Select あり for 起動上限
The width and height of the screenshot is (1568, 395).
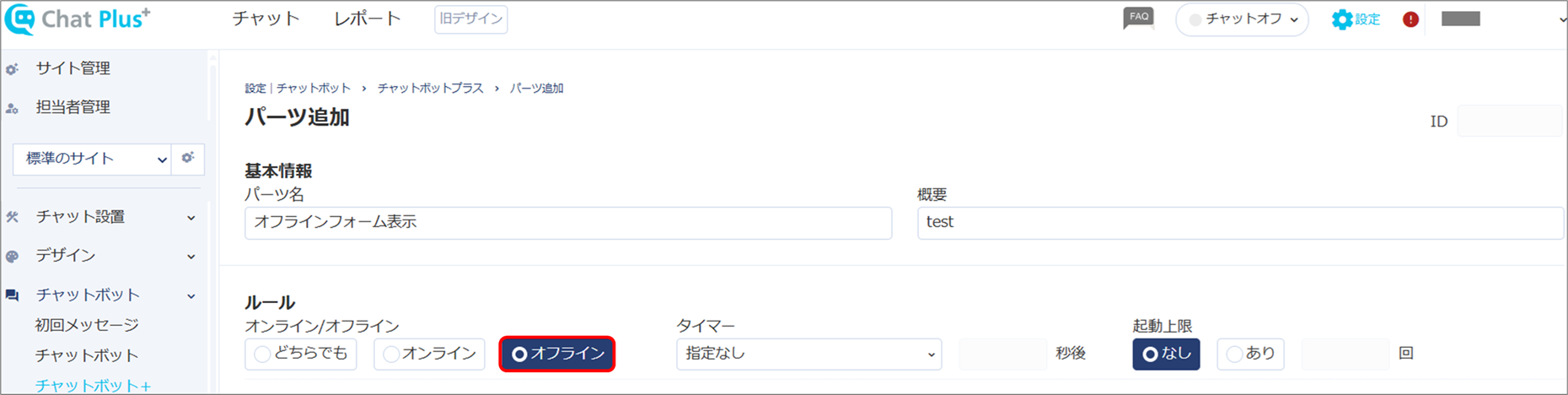[x=1250, y=354]
